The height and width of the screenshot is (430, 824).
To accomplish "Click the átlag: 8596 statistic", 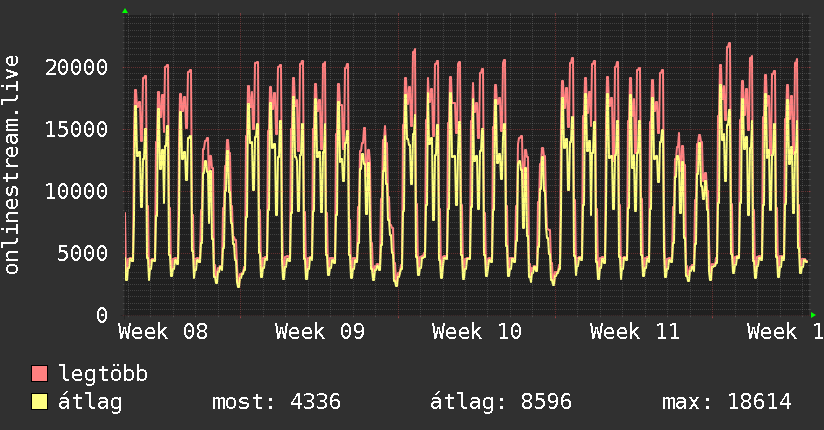I will [501, 402].
